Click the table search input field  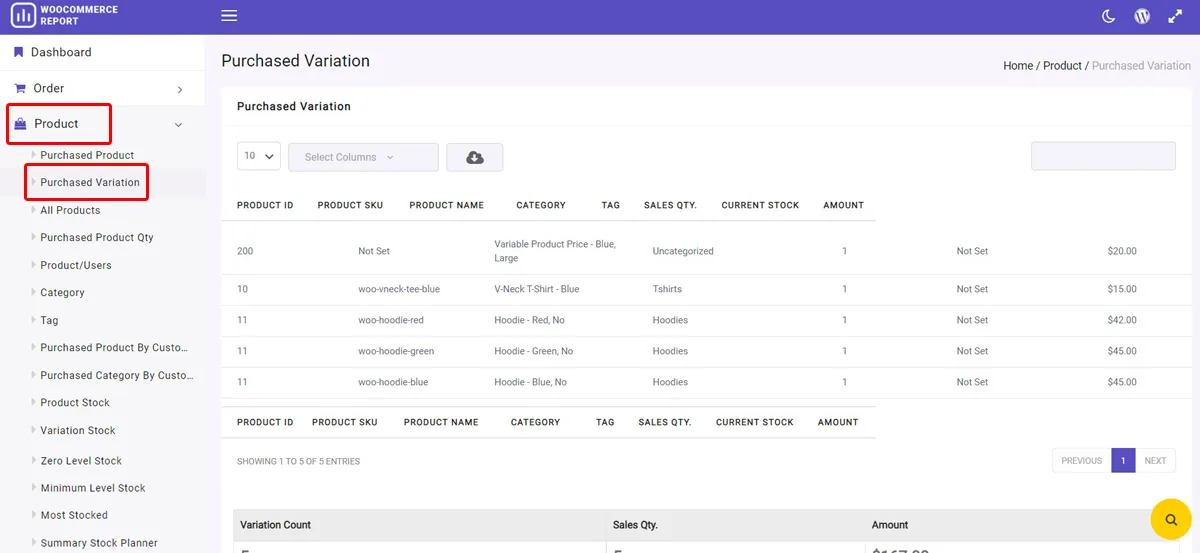click(x=1103, y=156)
